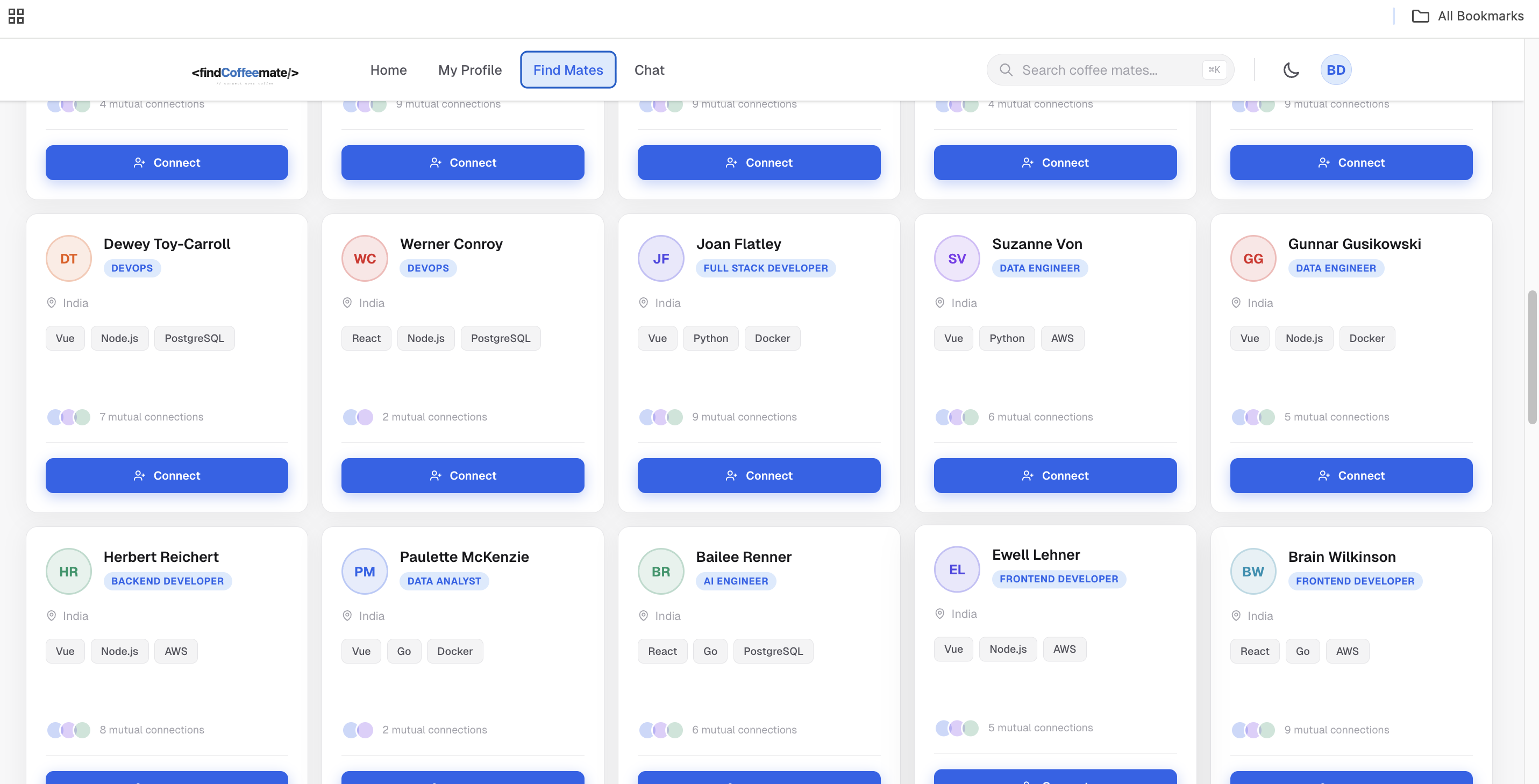Open Brain Wilkinson's BW avatar
This screenshot has height=784, width=1539.
coord(1253,571)
